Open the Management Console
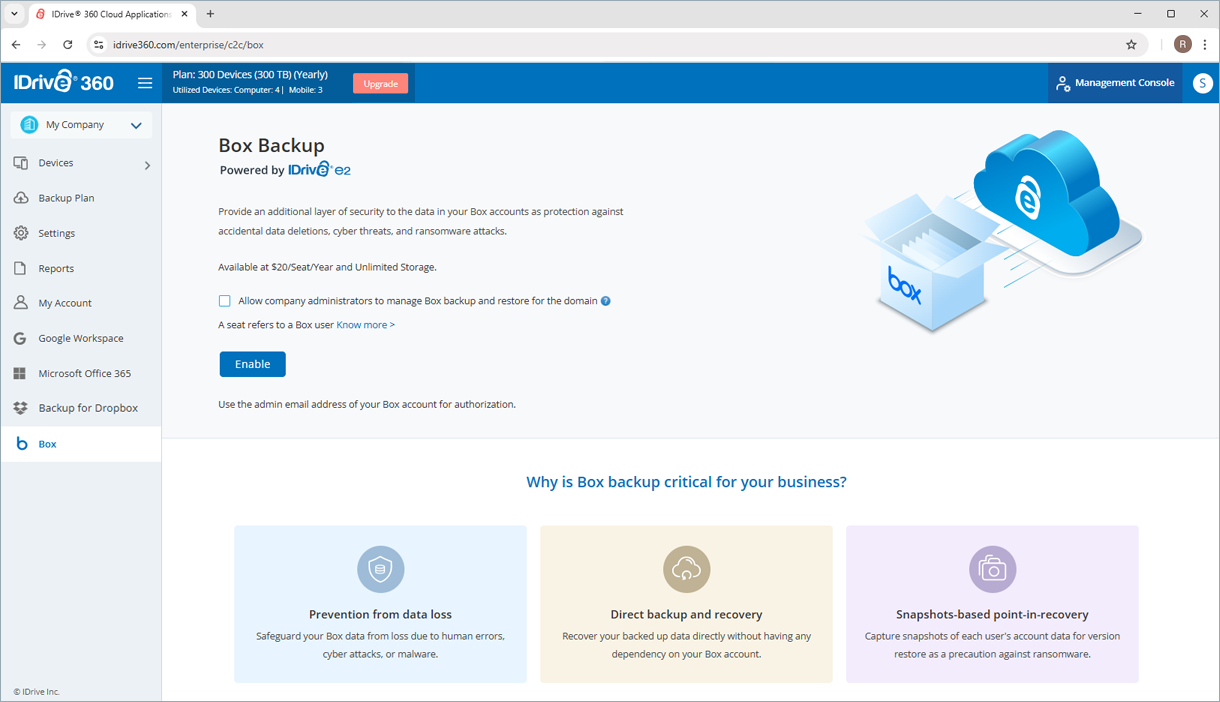The width and height of the screenshot is (1220, 702). click(1115, 83)
